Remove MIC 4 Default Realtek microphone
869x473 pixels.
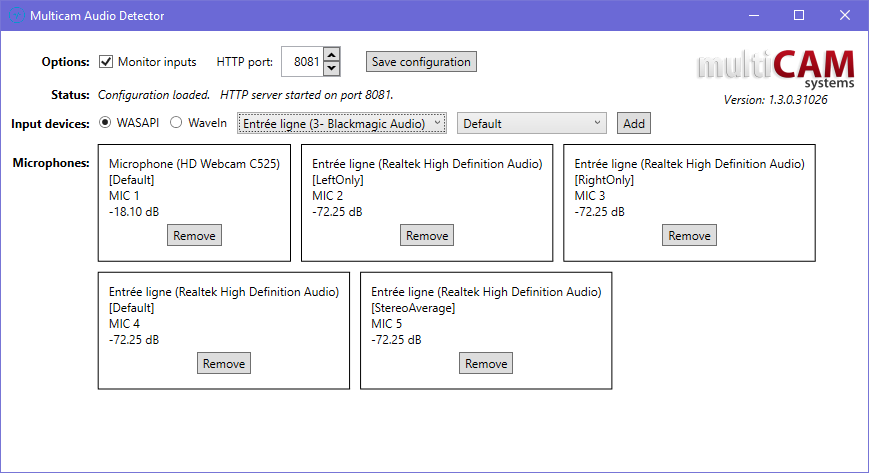(224, 363)
